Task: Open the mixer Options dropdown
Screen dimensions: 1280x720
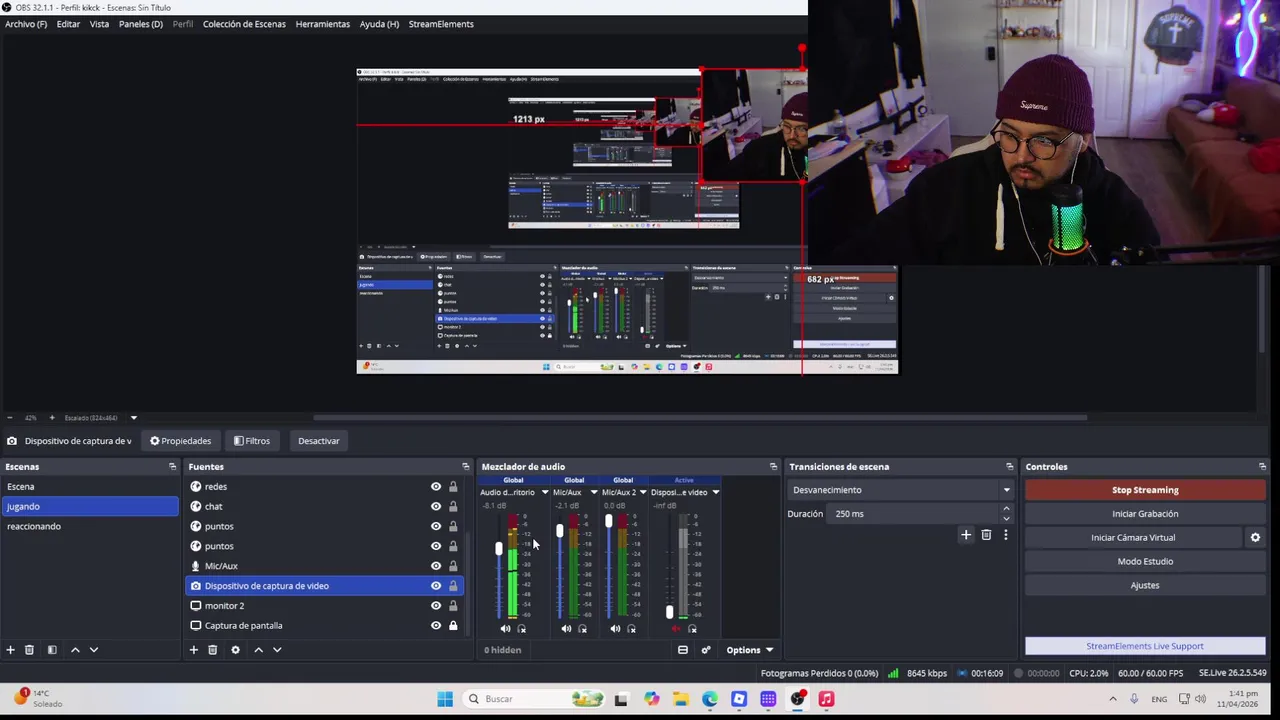Action: [749, 650]
